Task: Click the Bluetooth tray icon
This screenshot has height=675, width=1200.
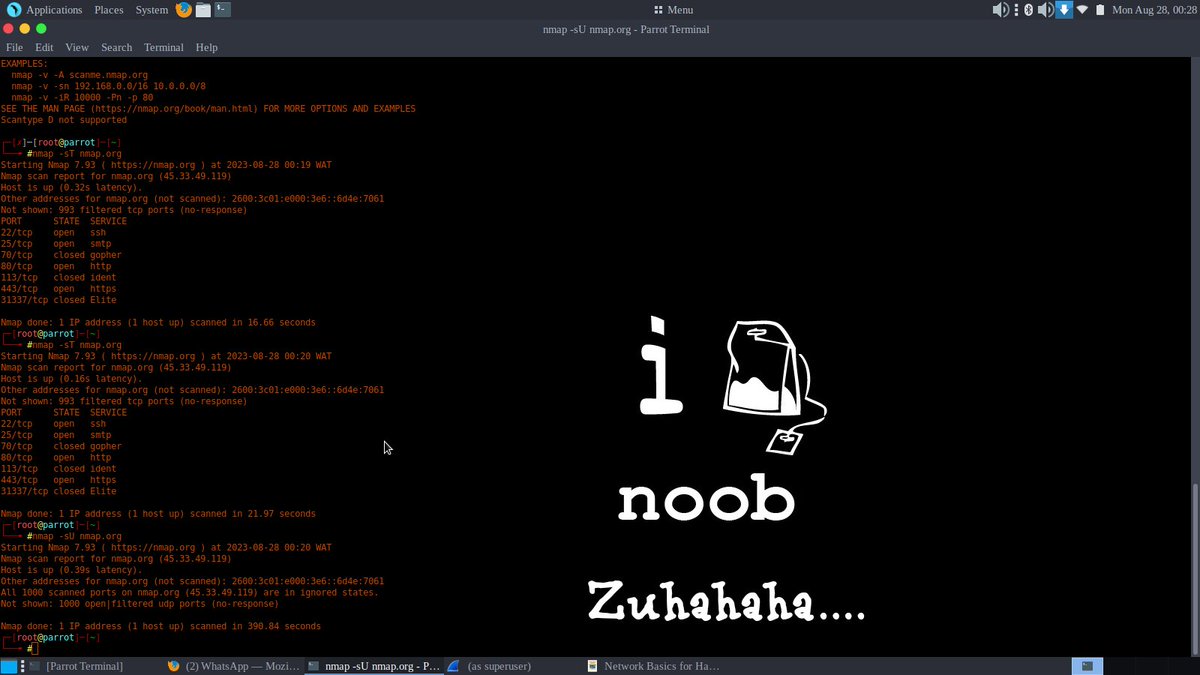Action: tap(1027, 9)
